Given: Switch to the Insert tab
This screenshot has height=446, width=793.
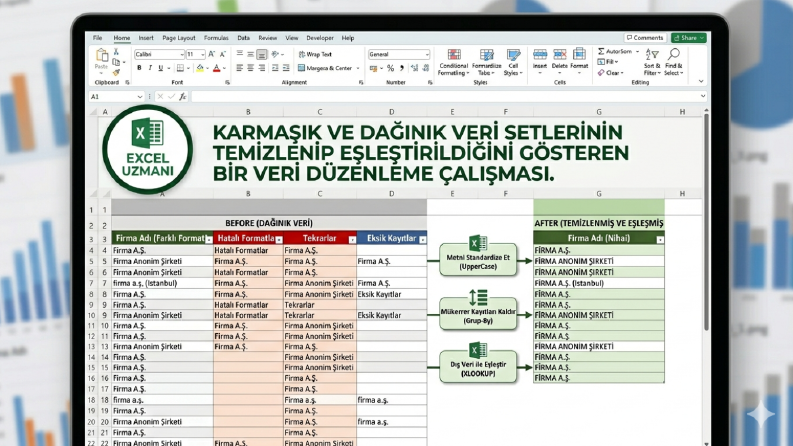Looking at the screenshot, I should pyautogui.click(x=146, y=38).
